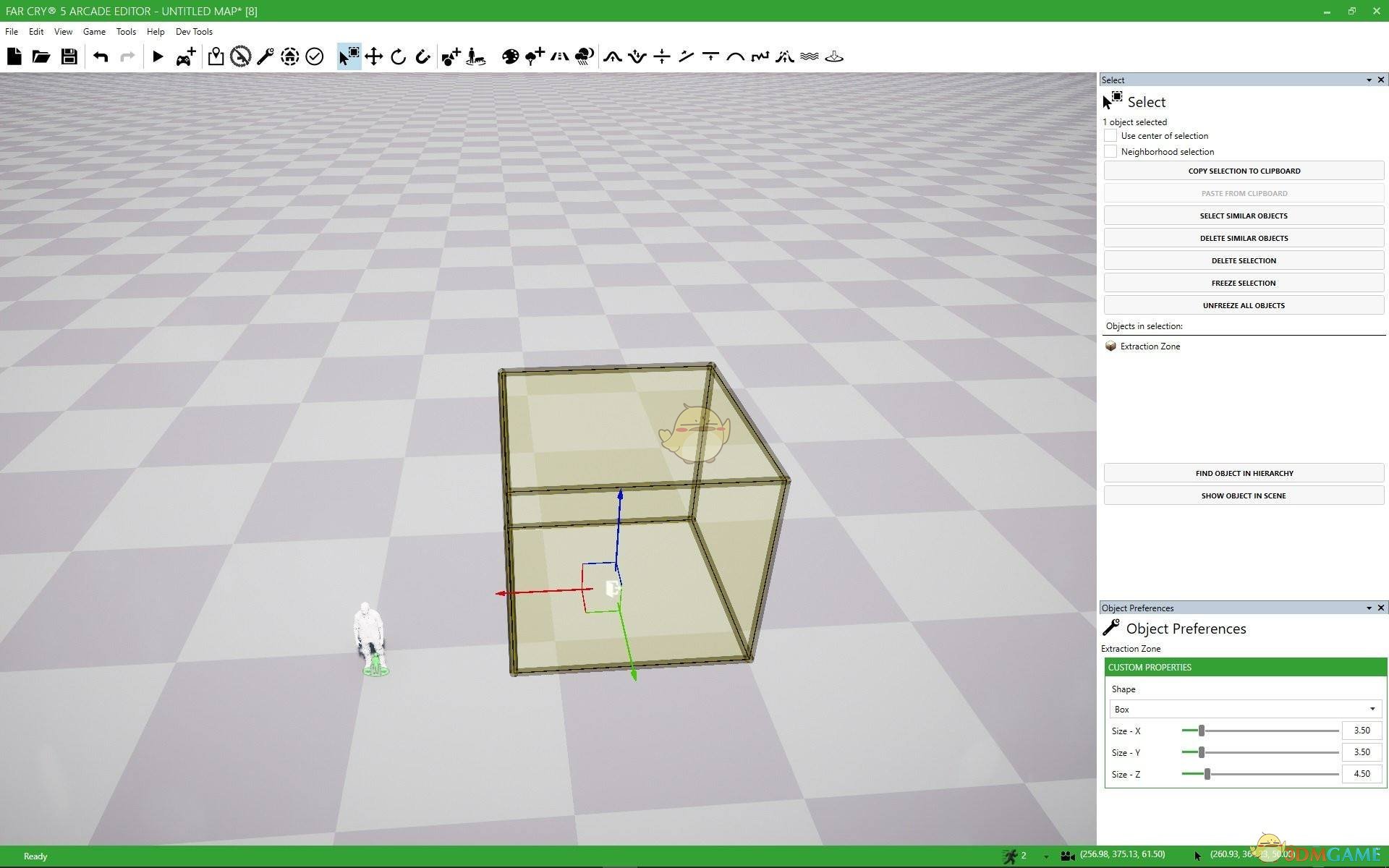This screenshot has height=868, width=1389.
Task: Click Delete Similar Objects button
Action: [1244, 238]
